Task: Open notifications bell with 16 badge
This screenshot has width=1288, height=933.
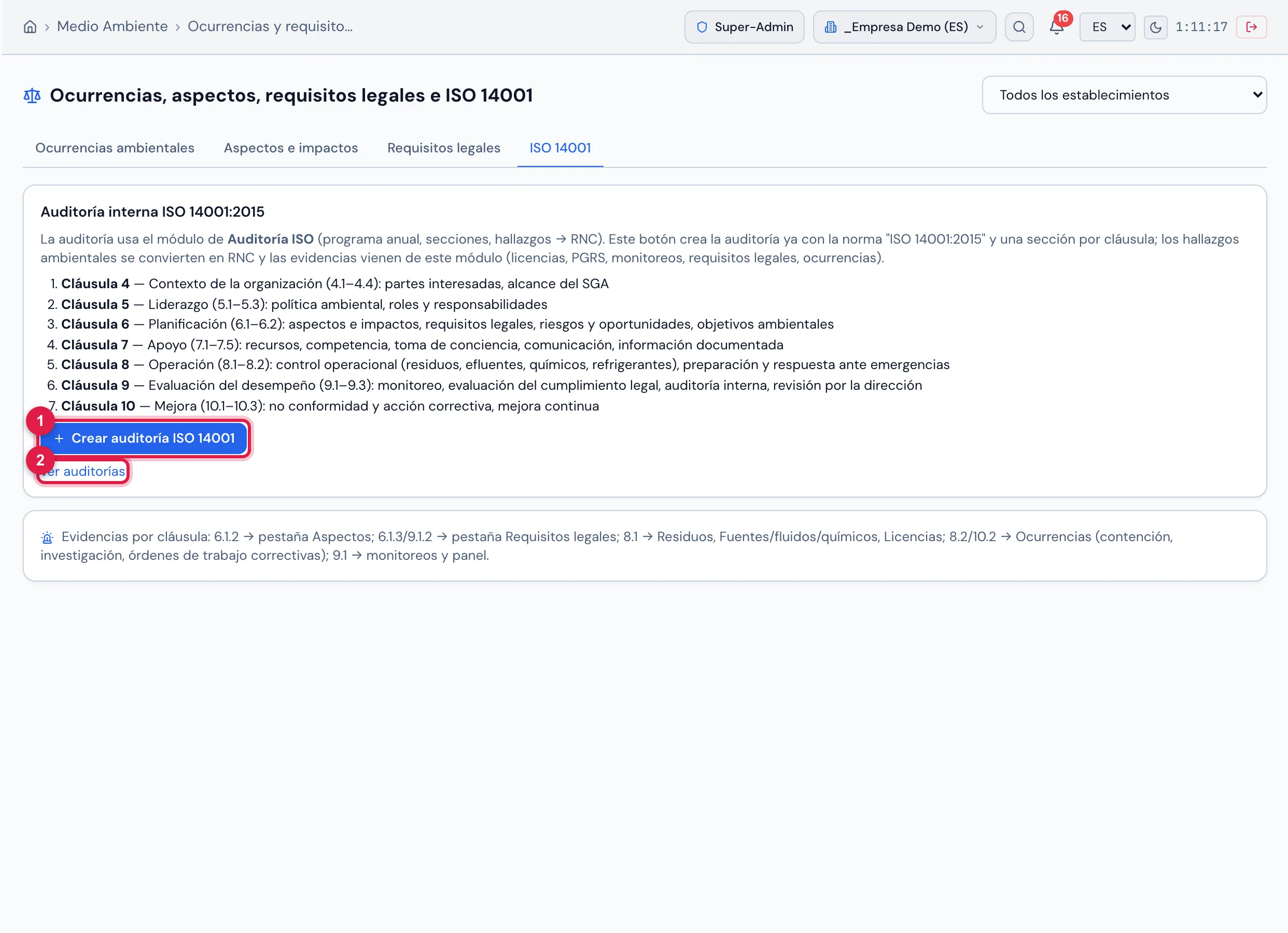Action: pos(1056,26)
